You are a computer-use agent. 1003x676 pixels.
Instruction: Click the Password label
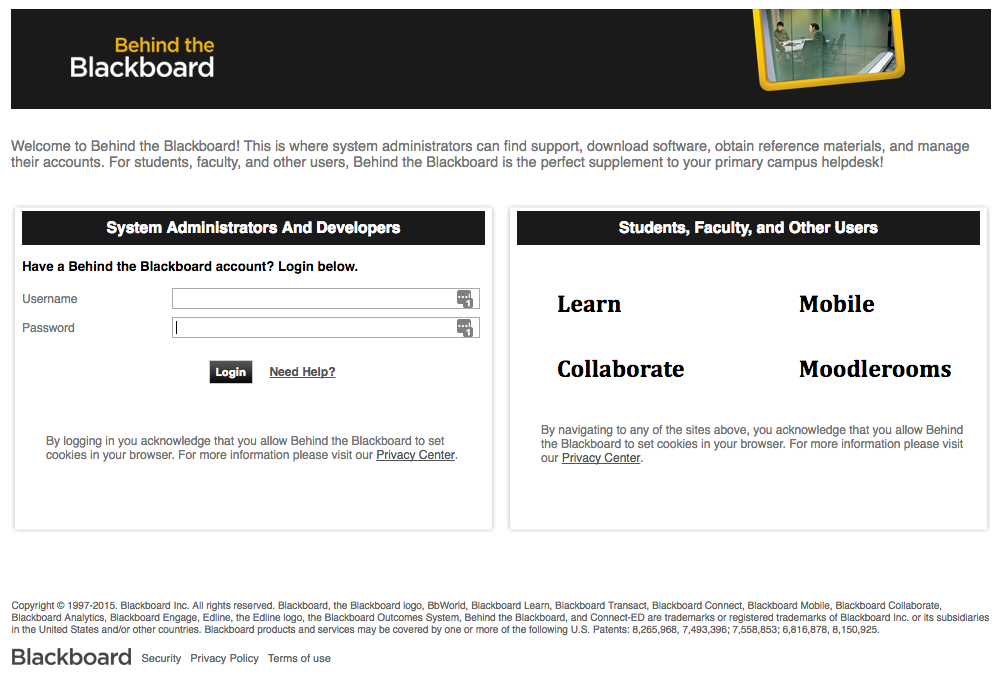click(49, 328)
